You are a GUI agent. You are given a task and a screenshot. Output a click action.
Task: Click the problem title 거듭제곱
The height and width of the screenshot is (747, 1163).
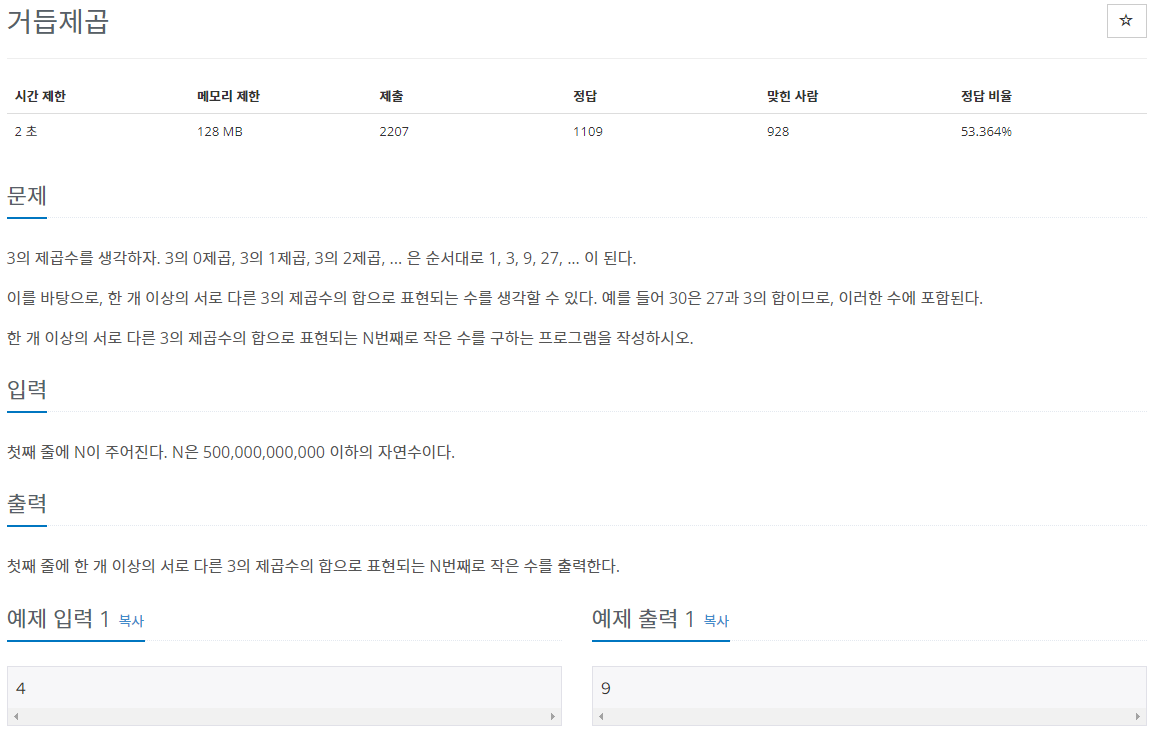point(58,21)
